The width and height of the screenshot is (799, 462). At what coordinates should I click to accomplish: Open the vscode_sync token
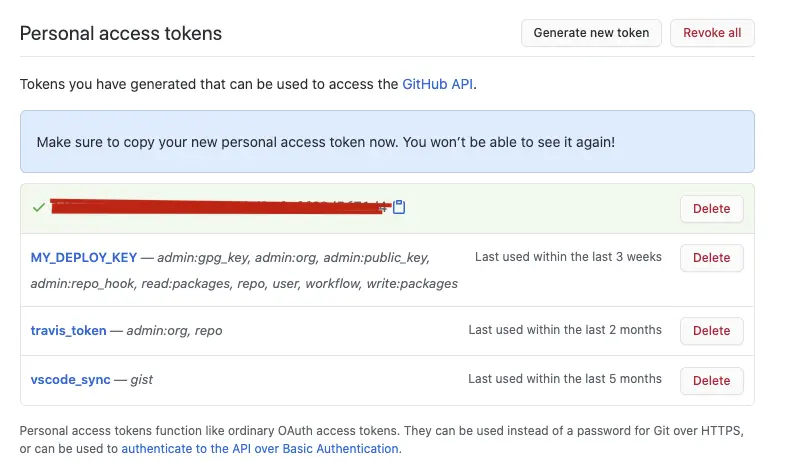71,380
